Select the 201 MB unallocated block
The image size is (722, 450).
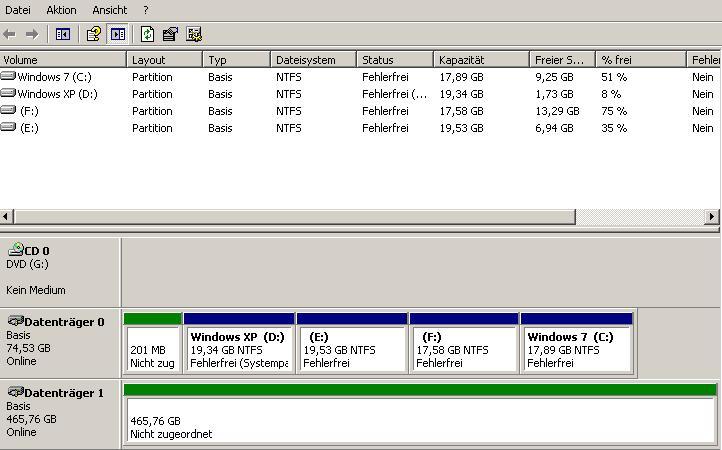[153, 343]
